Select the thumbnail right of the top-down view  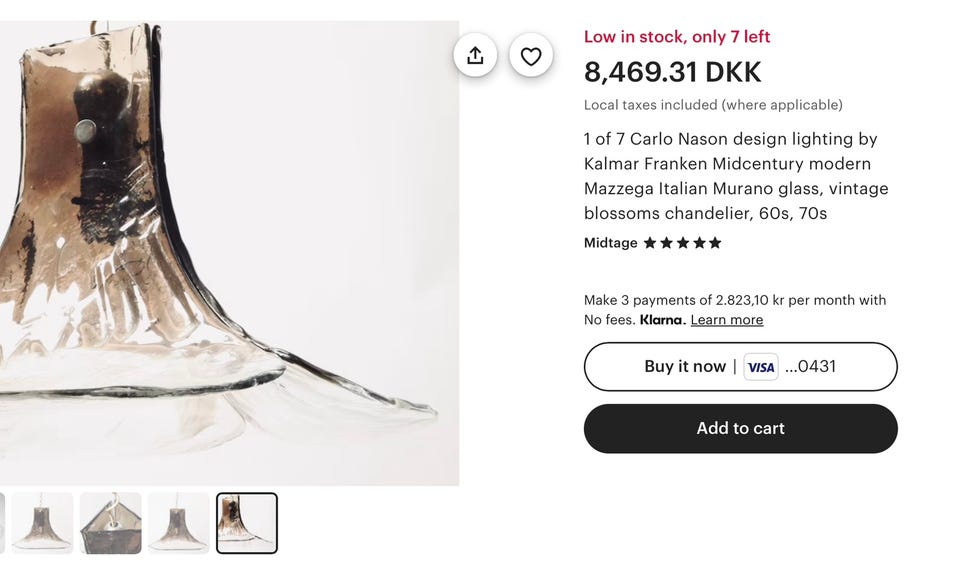179,523
